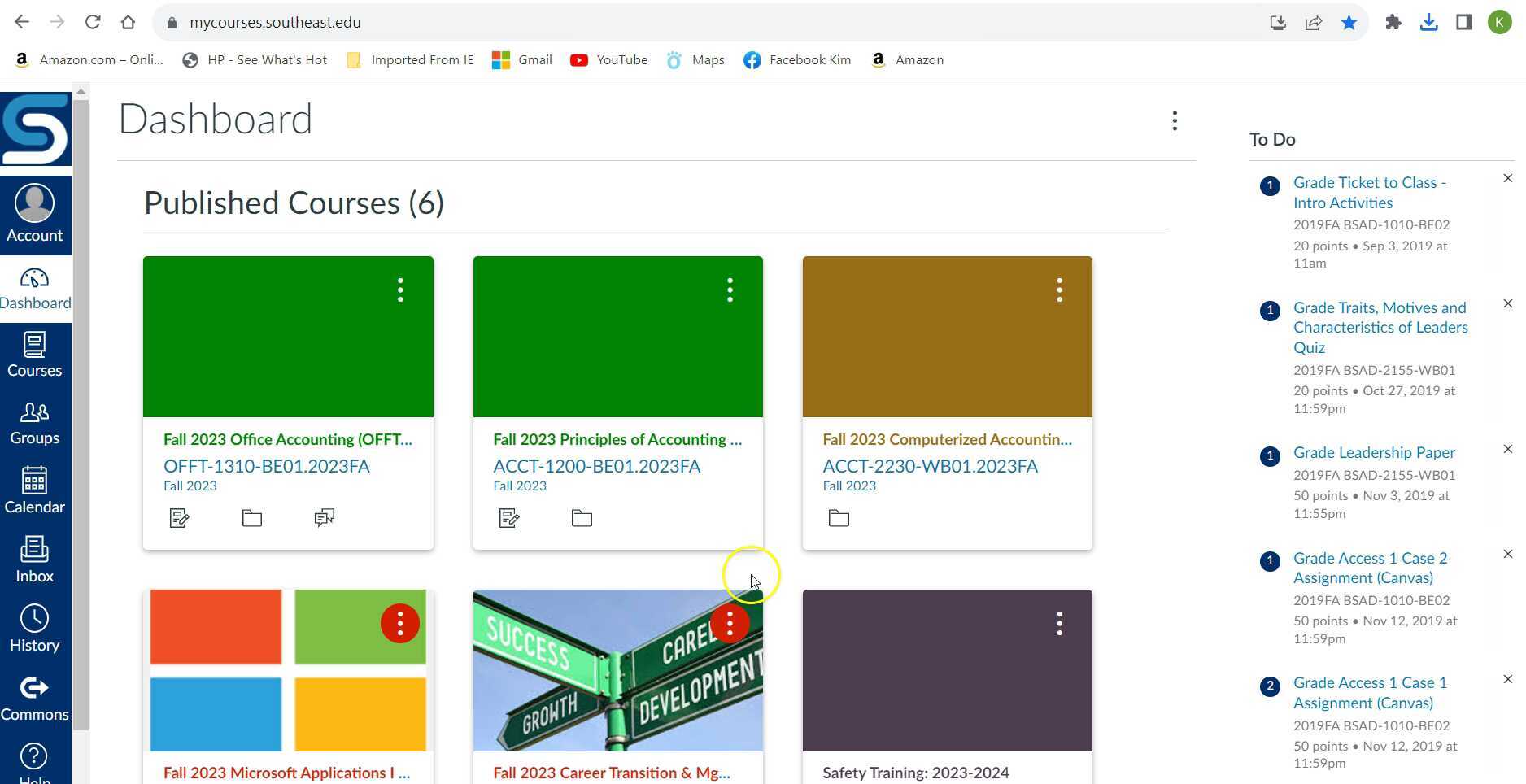
Task: Open the Calendar in sidebar
Action: click(x=35, y=491)
